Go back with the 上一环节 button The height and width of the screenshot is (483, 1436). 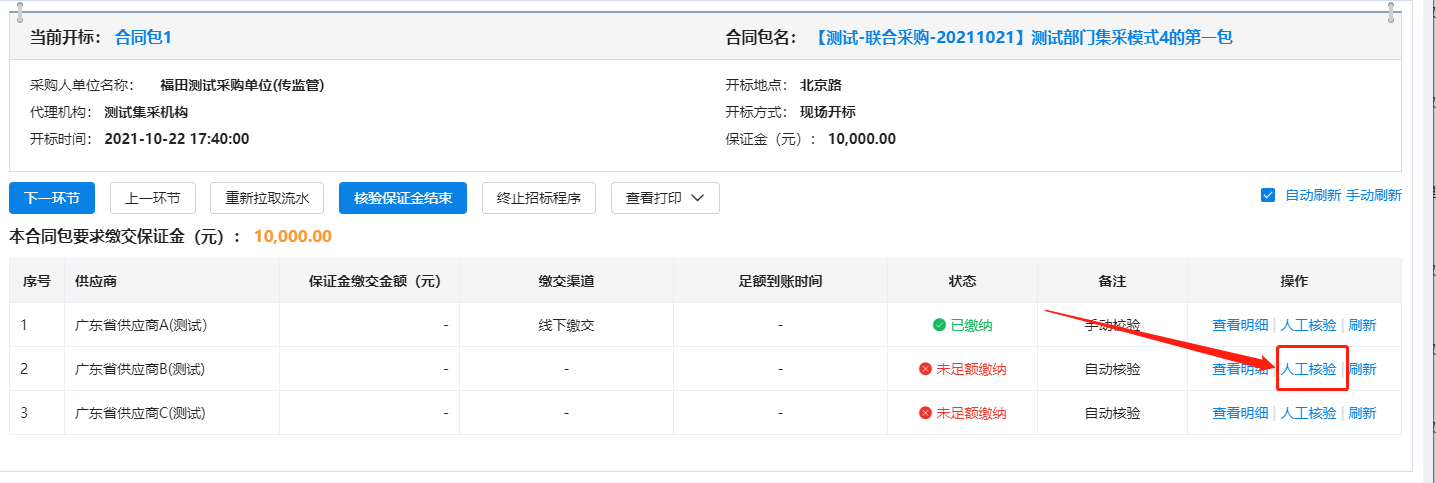pyautogui.click(x=152, y=198)
